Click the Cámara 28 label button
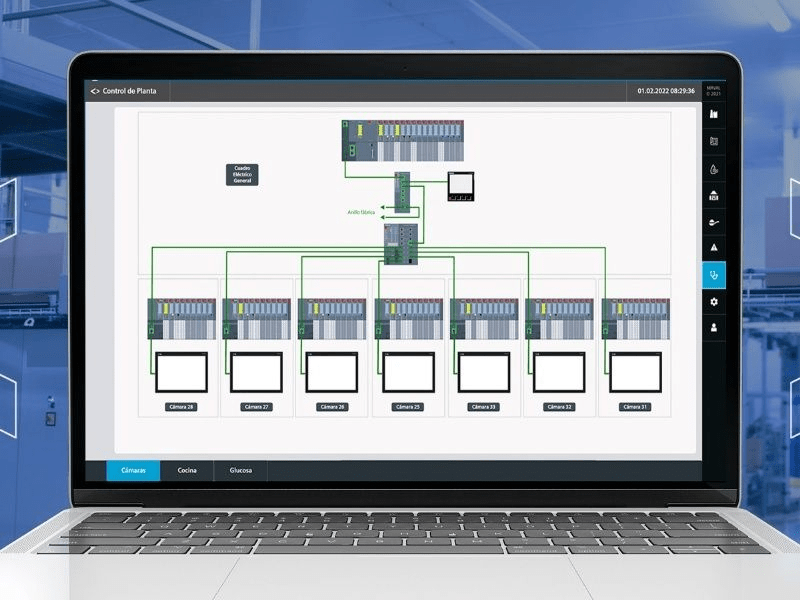This screenshot has height=600, width=800. pos(181,407)
